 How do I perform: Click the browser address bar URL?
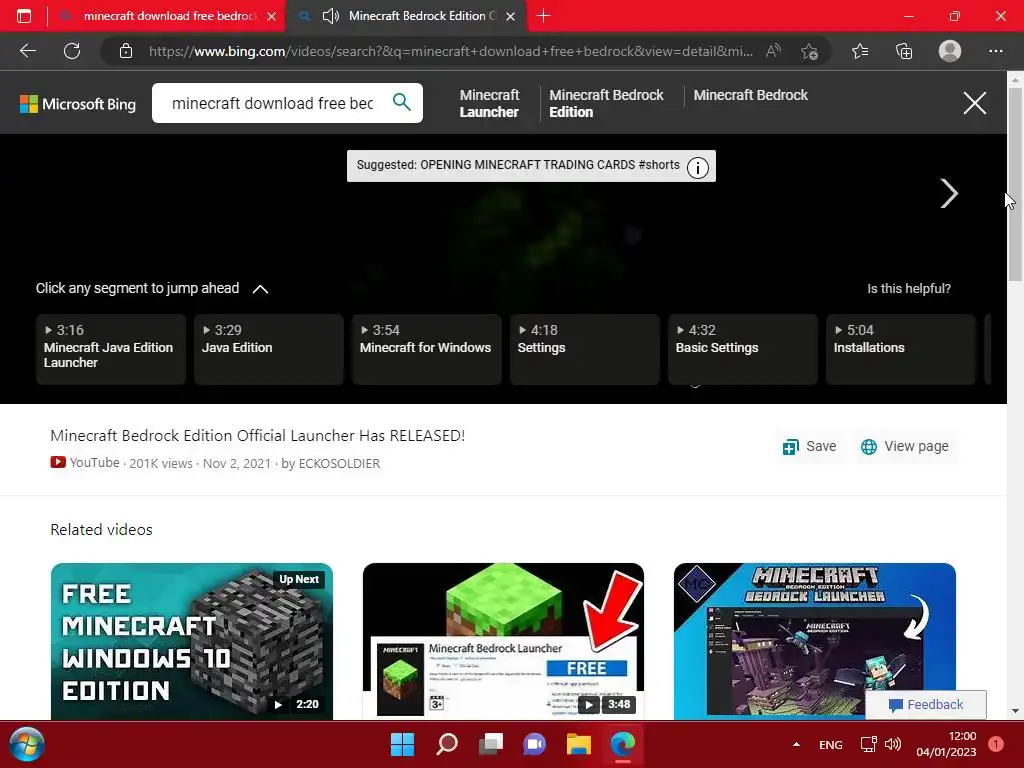(x=451, y=51)
